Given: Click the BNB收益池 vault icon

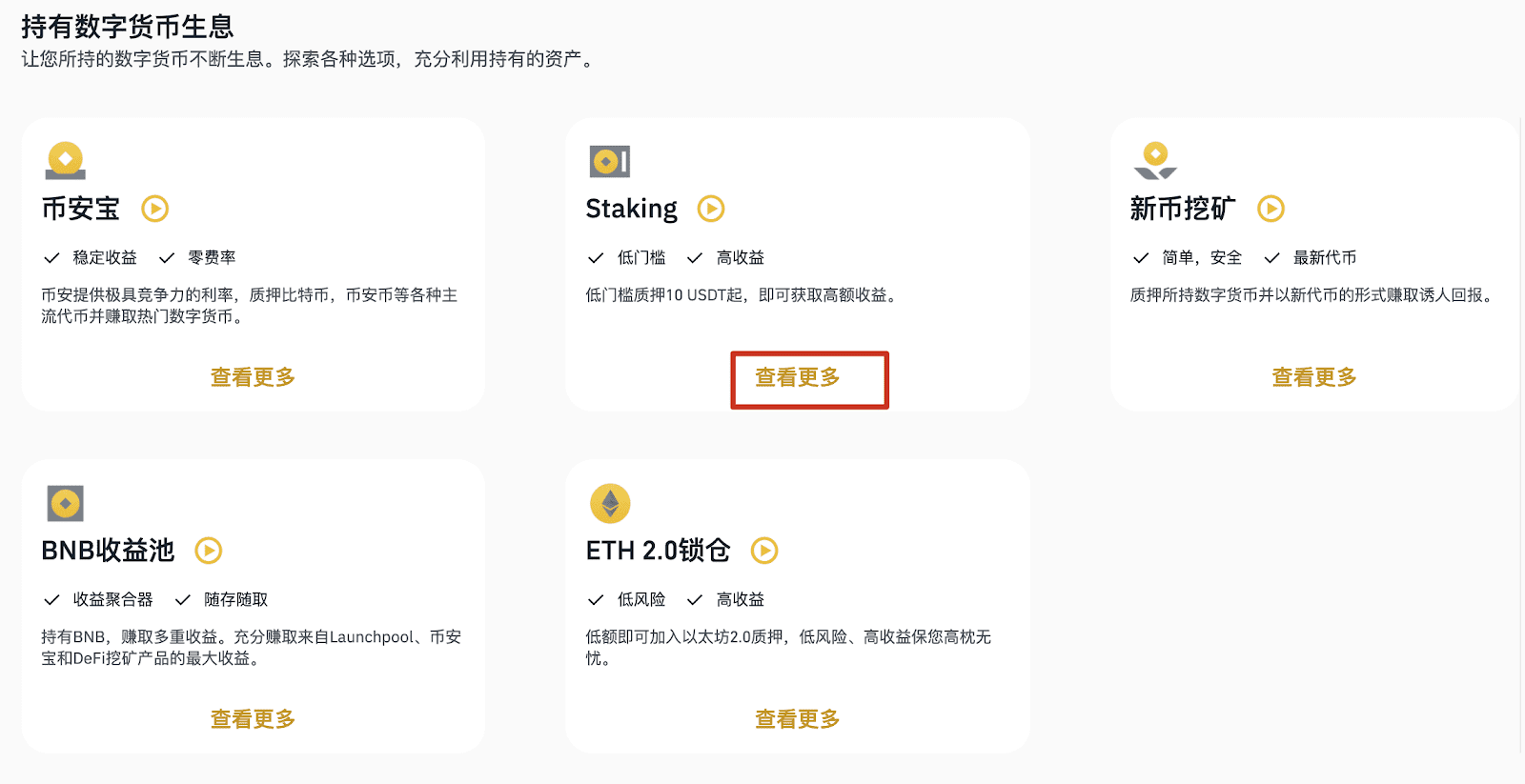Looking at the screenshot, I should (x=66, y=503).
